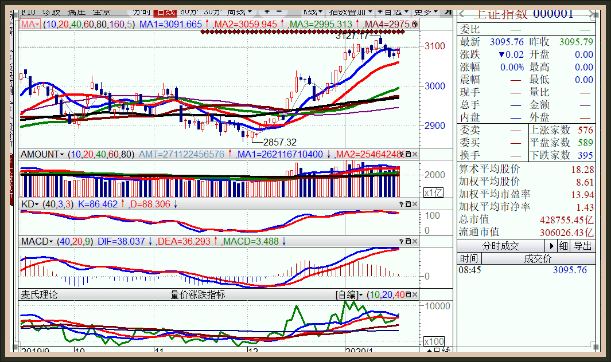Screen dimensions: 611x362
Task: Maximize the MACD sub-chart panel
Action: (x=408, y=242)
